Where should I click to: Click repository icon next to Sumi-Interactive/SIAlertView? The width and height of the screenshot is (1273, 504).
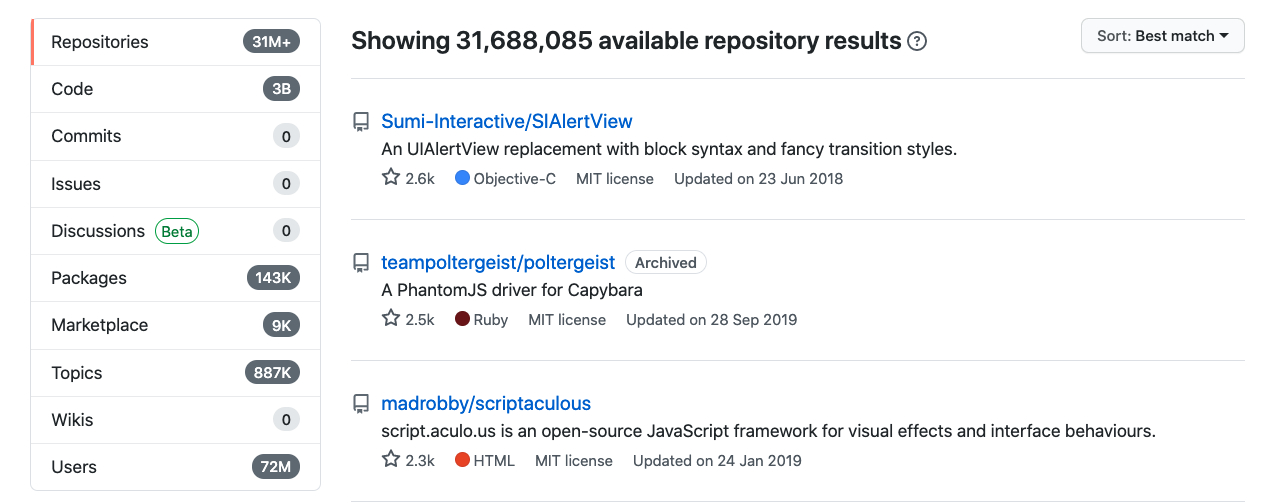click(361, 122)
